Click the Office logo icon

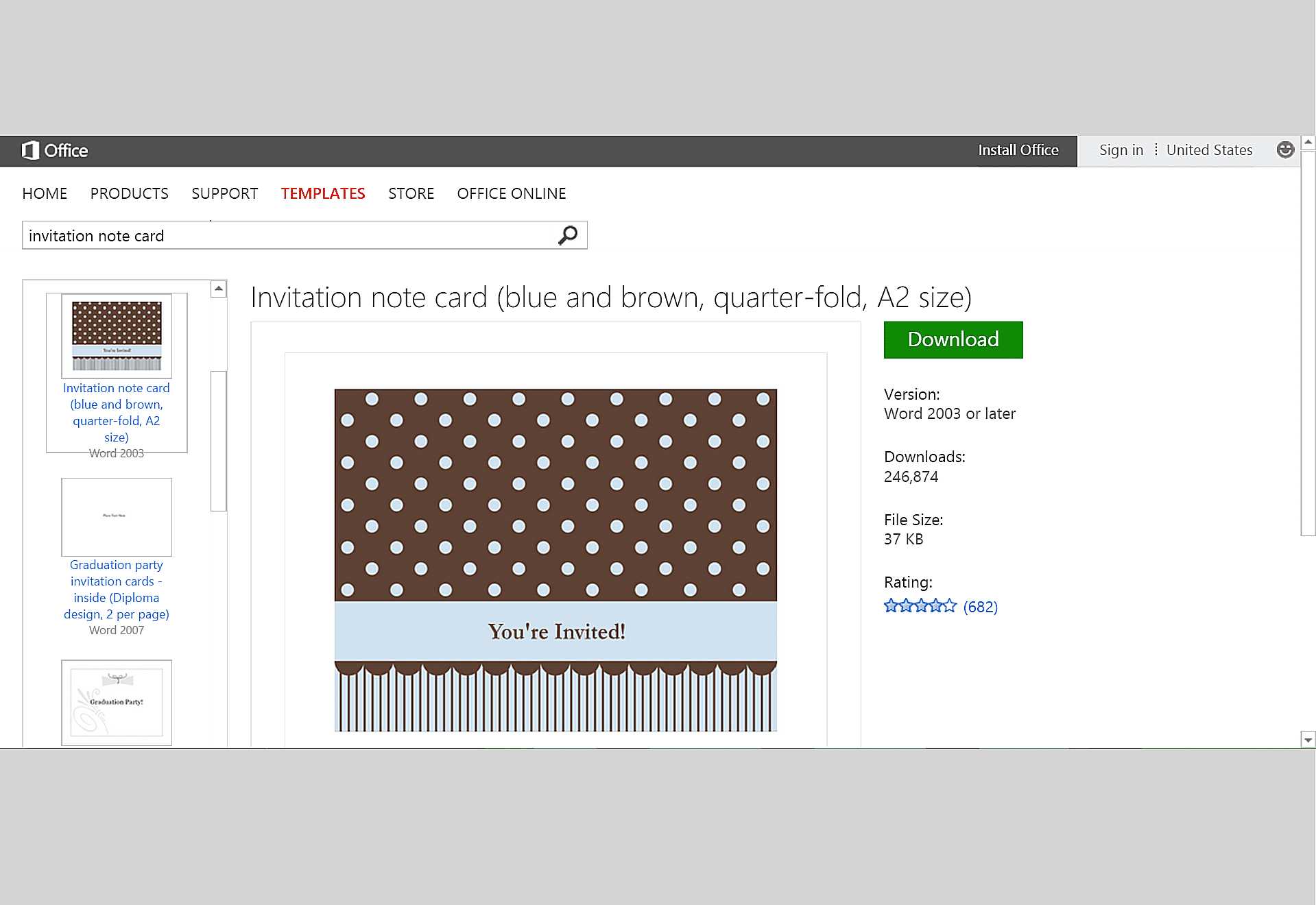point(30,150)
